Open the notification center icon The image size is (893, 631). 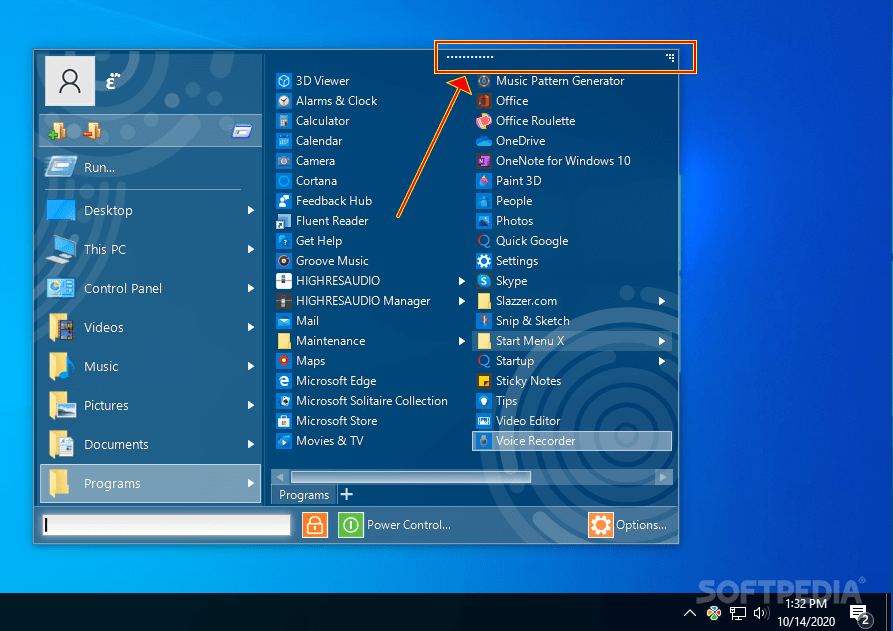click(x=860, y=614)
